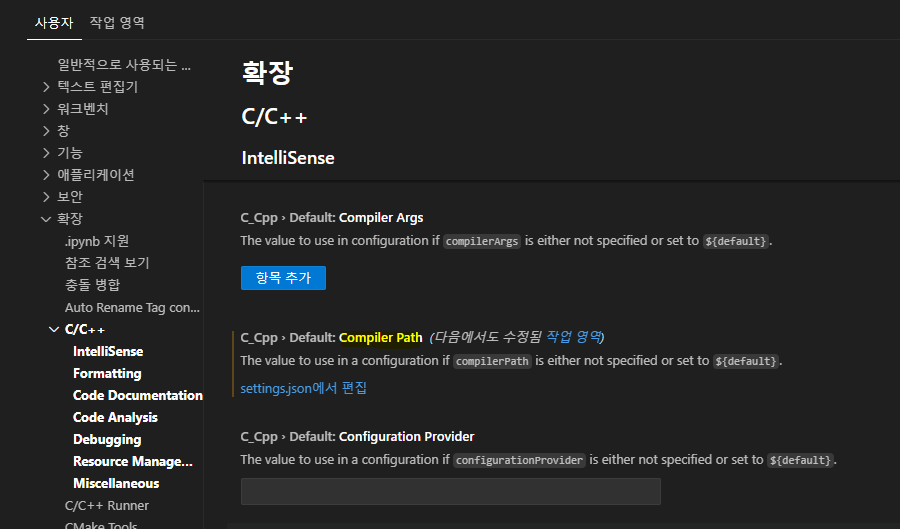The height and width of the screenshot is (529, 900).
Task: Click the 항목 추가 button
Action: tap(284, 278)
